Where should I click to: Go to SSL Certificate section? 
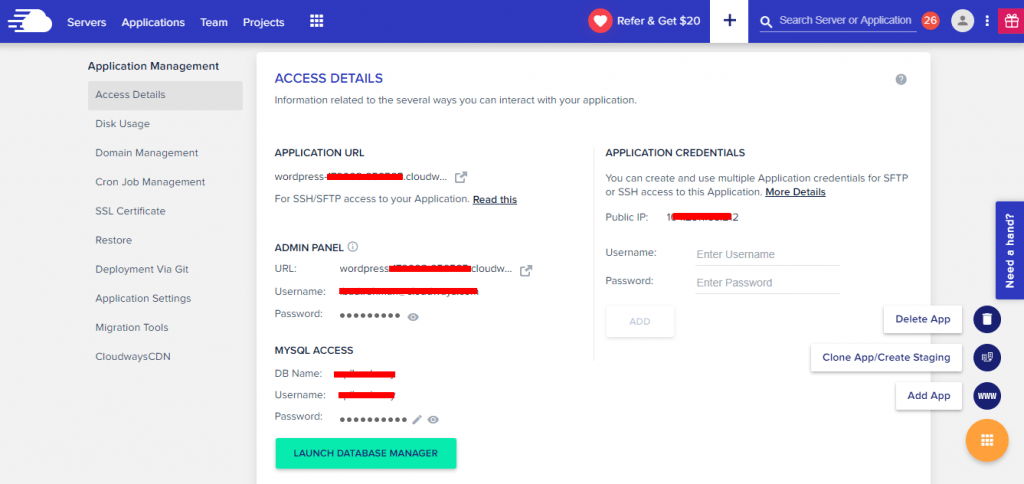click(x=130, y=211)
